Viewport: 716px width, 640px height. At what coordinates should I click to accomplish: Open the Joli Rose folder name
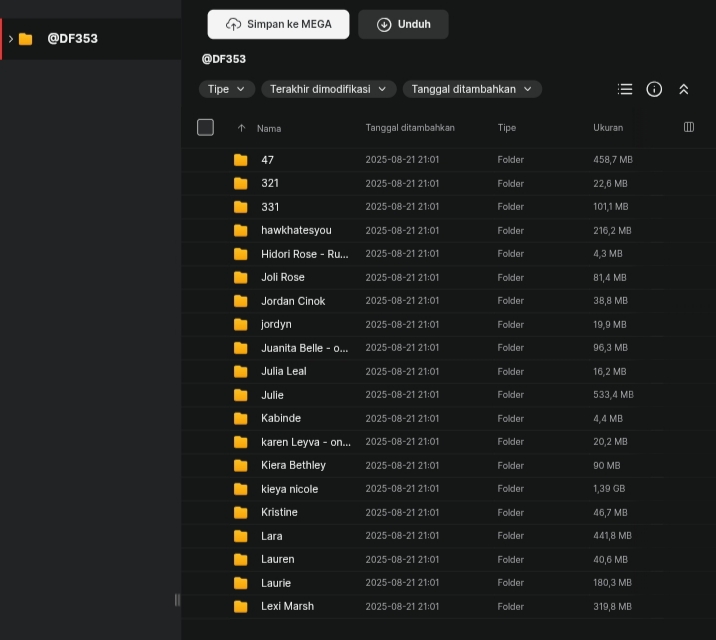coord(283,278)
